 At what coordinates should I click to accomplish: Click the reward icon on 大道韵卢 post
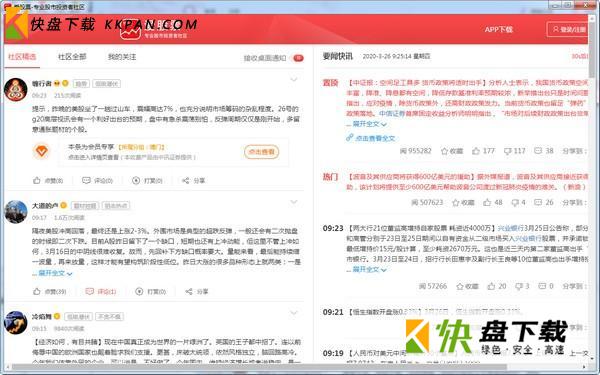(x=139, y=291)
